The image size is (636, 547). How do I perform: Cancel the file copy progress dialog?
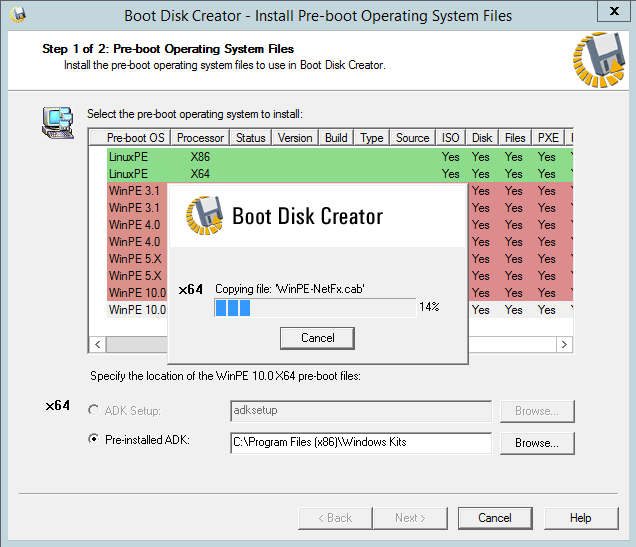317,338
